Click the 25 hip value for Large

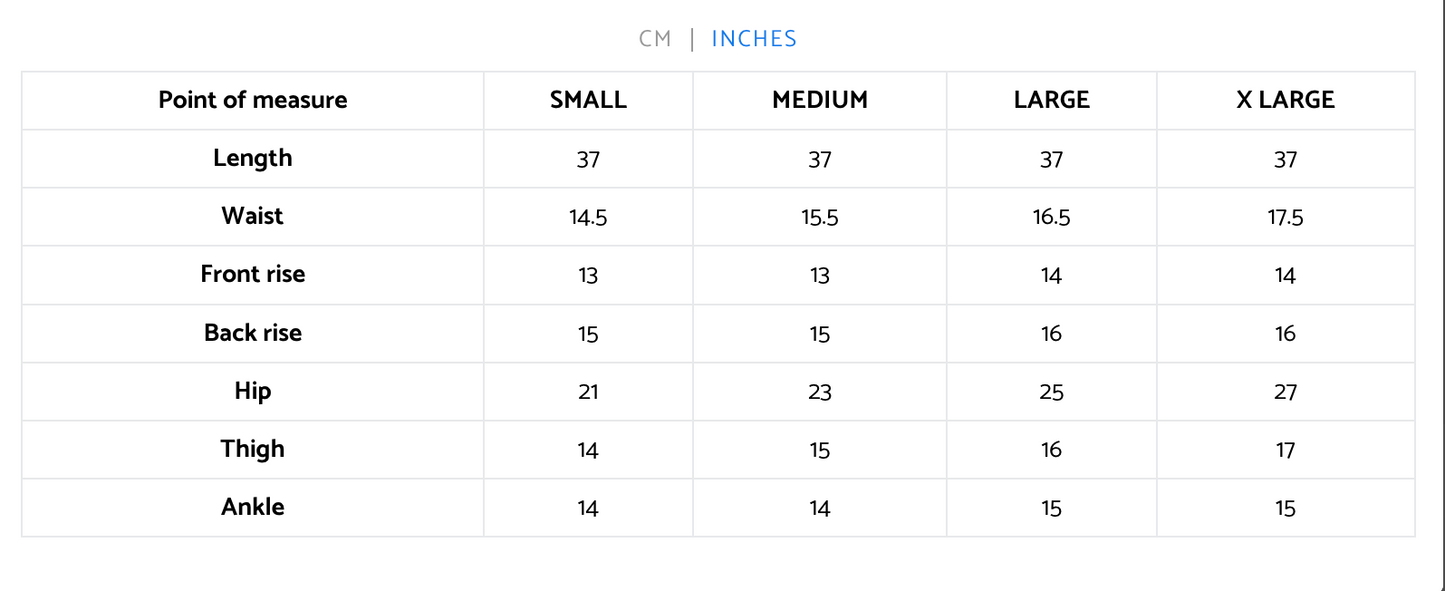1051,392
